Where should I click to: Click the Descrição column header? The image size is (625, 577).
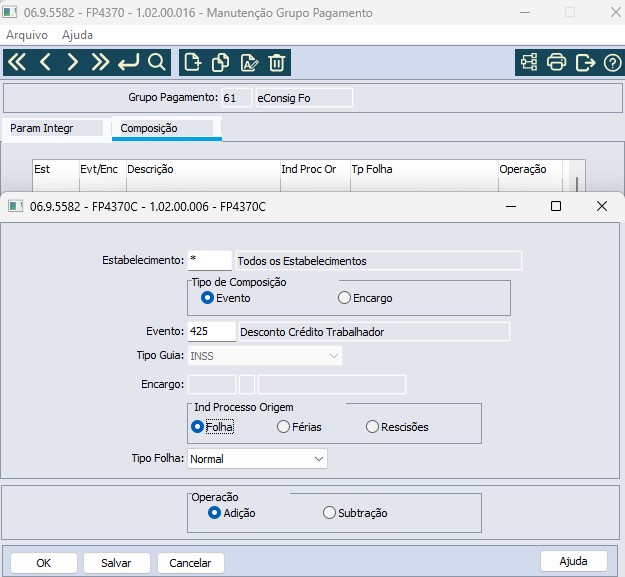(x=203, y=169)
